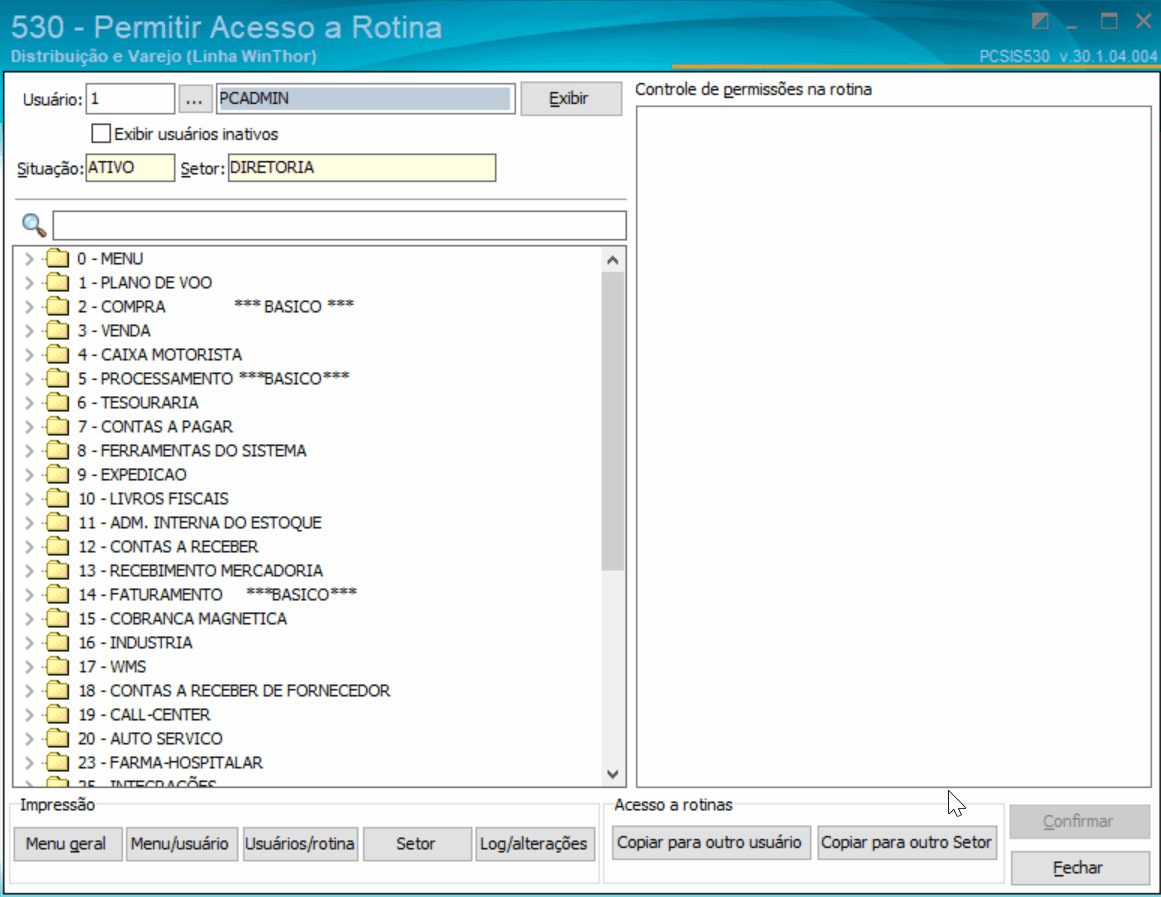Screen dimensions: 1161x897
Task: Click folder icon of 11 - ADM. INTERNA DO ESTOQUE
Action: coord(58,522)
